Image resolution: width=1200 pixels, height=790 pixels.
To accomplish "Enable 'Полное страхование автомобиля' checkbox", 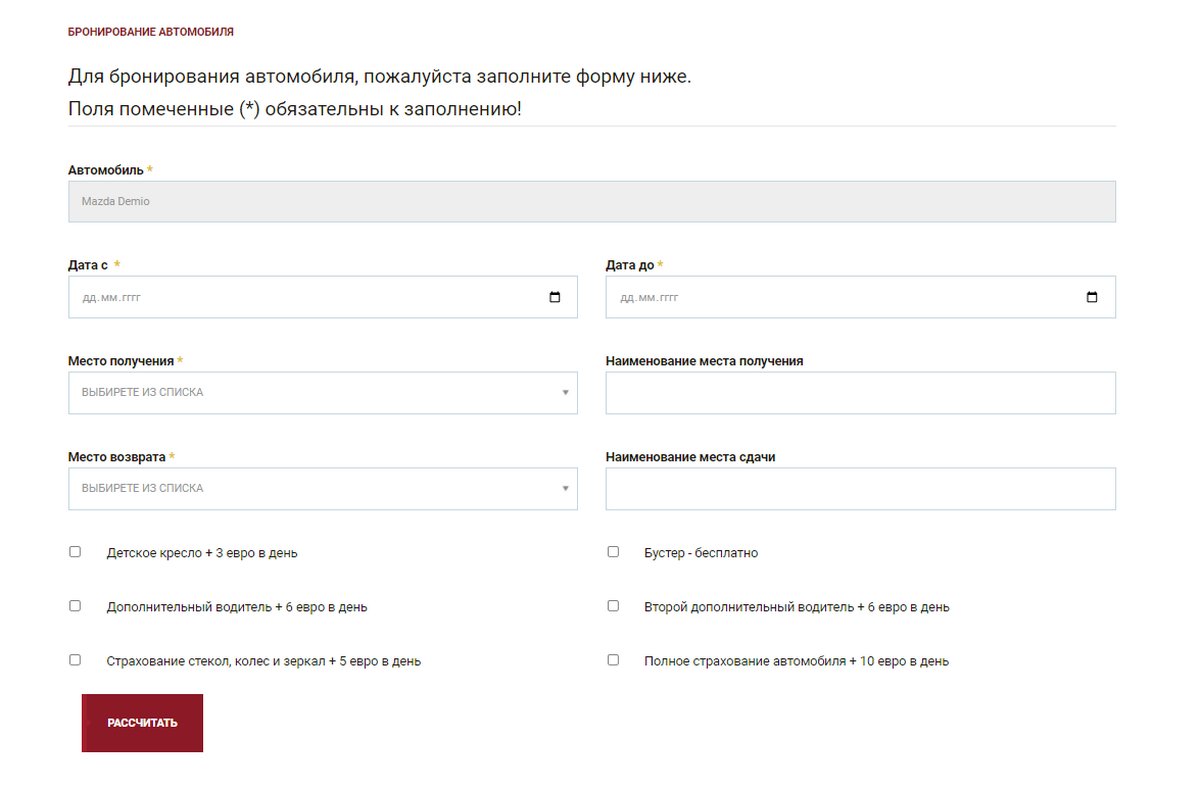I will pos(613,660).
